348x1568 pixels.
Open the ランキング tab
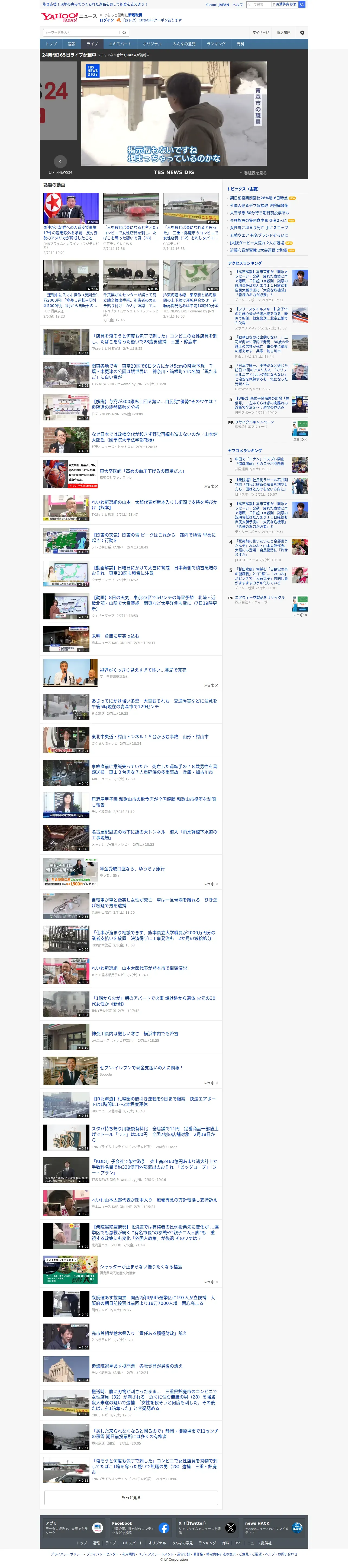(216, 44)
